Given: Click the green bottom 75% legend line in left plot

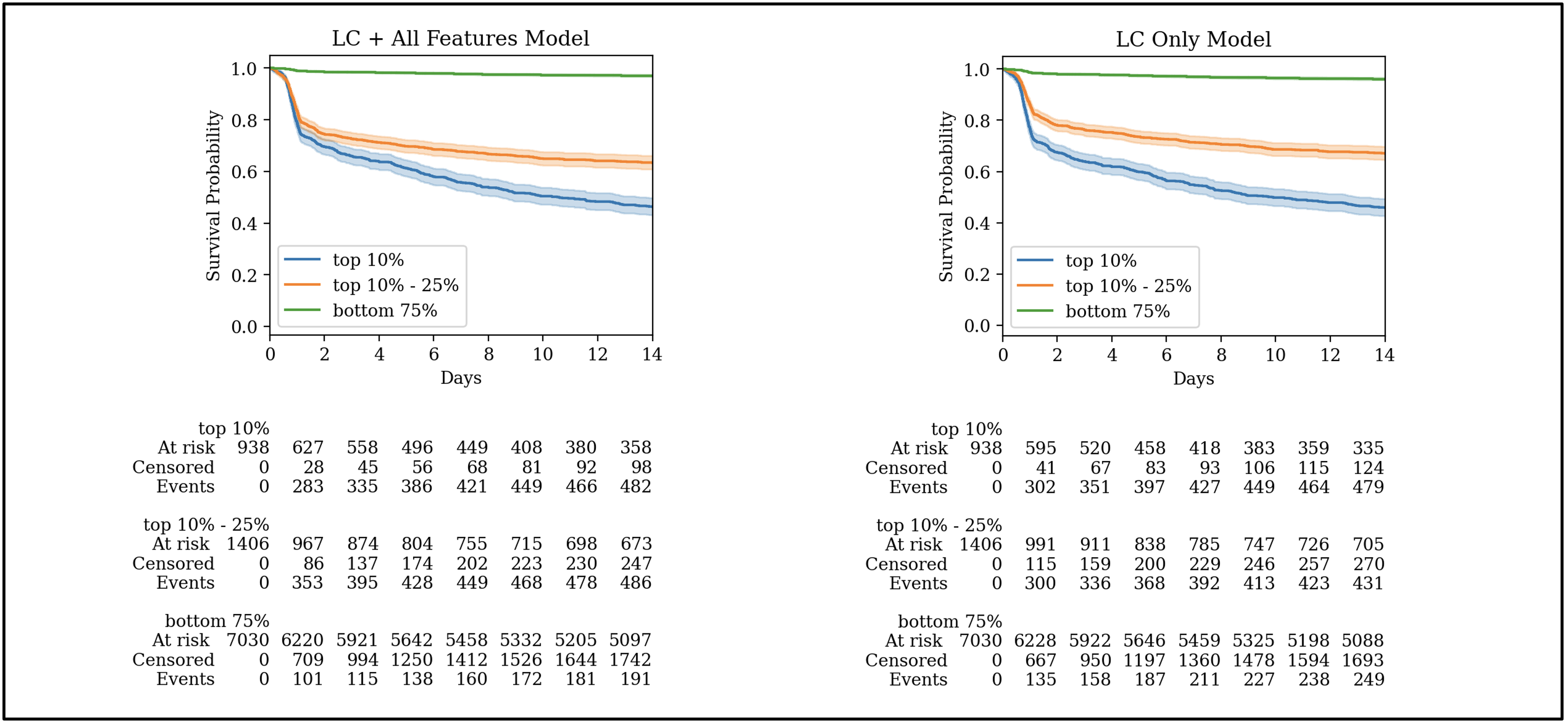Looking at the screenshot, I should tap(302, 310).
